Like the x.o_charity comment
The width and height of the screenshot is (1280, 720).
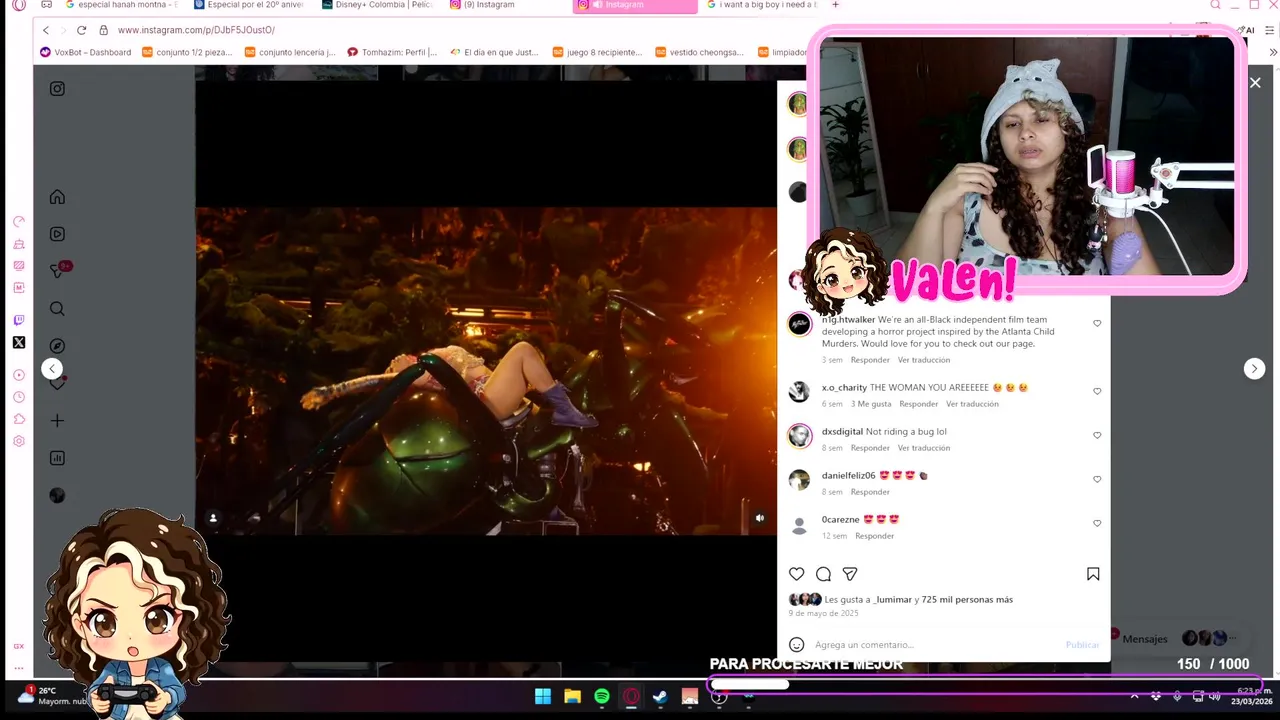pos(1097,392)
